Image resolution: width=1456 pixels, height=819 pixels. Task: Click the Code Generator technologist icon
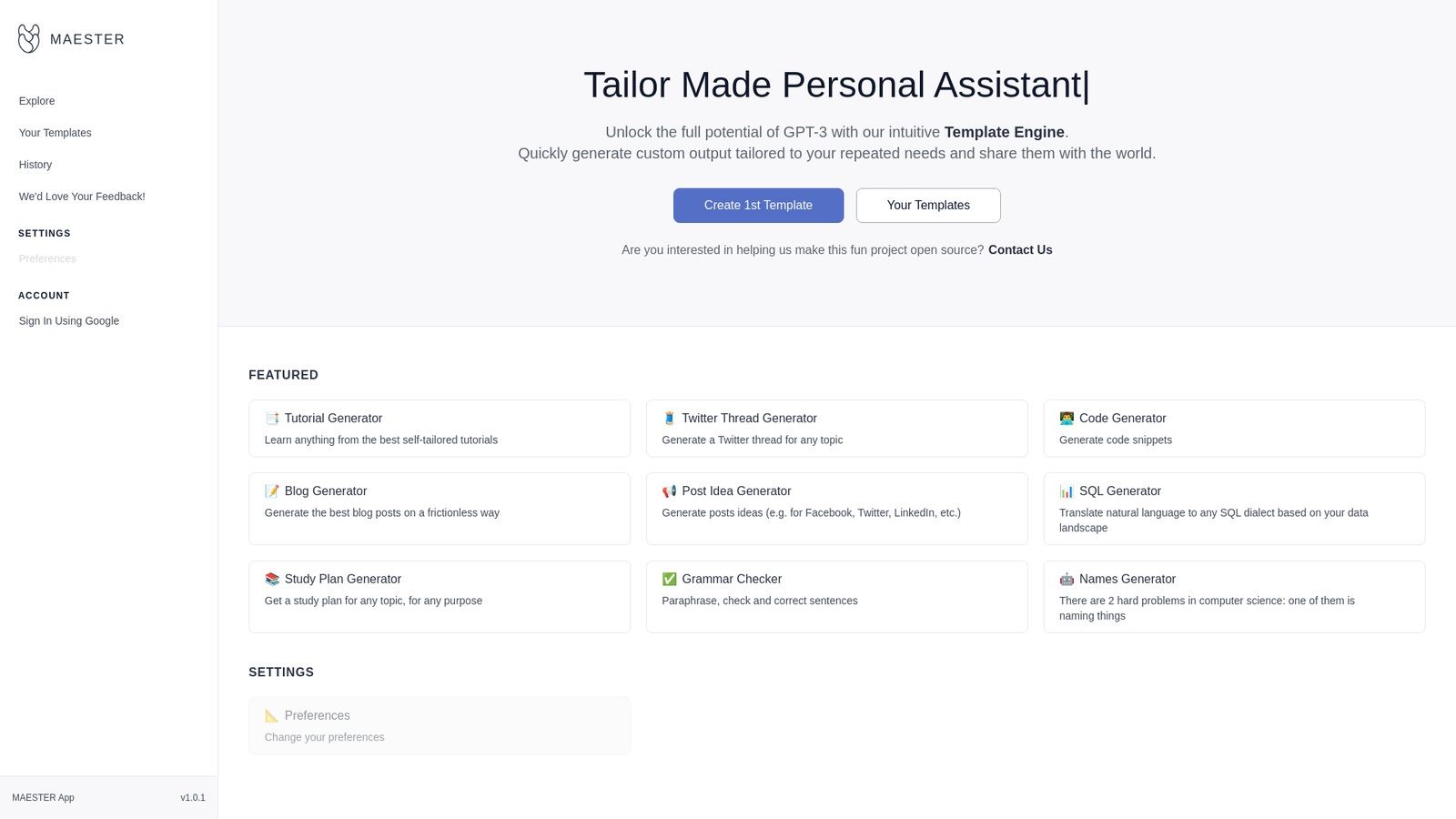(1067, 419)
